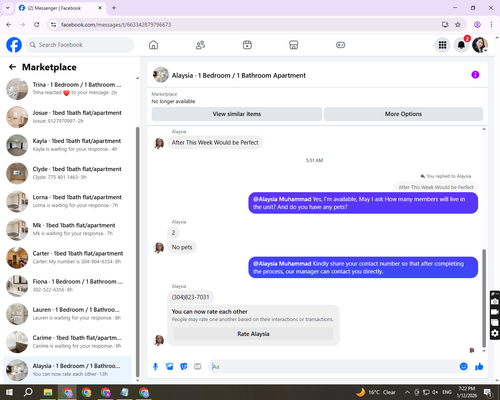
Task: Click the install app icon in address bar
Action: [x=445, y=25]
